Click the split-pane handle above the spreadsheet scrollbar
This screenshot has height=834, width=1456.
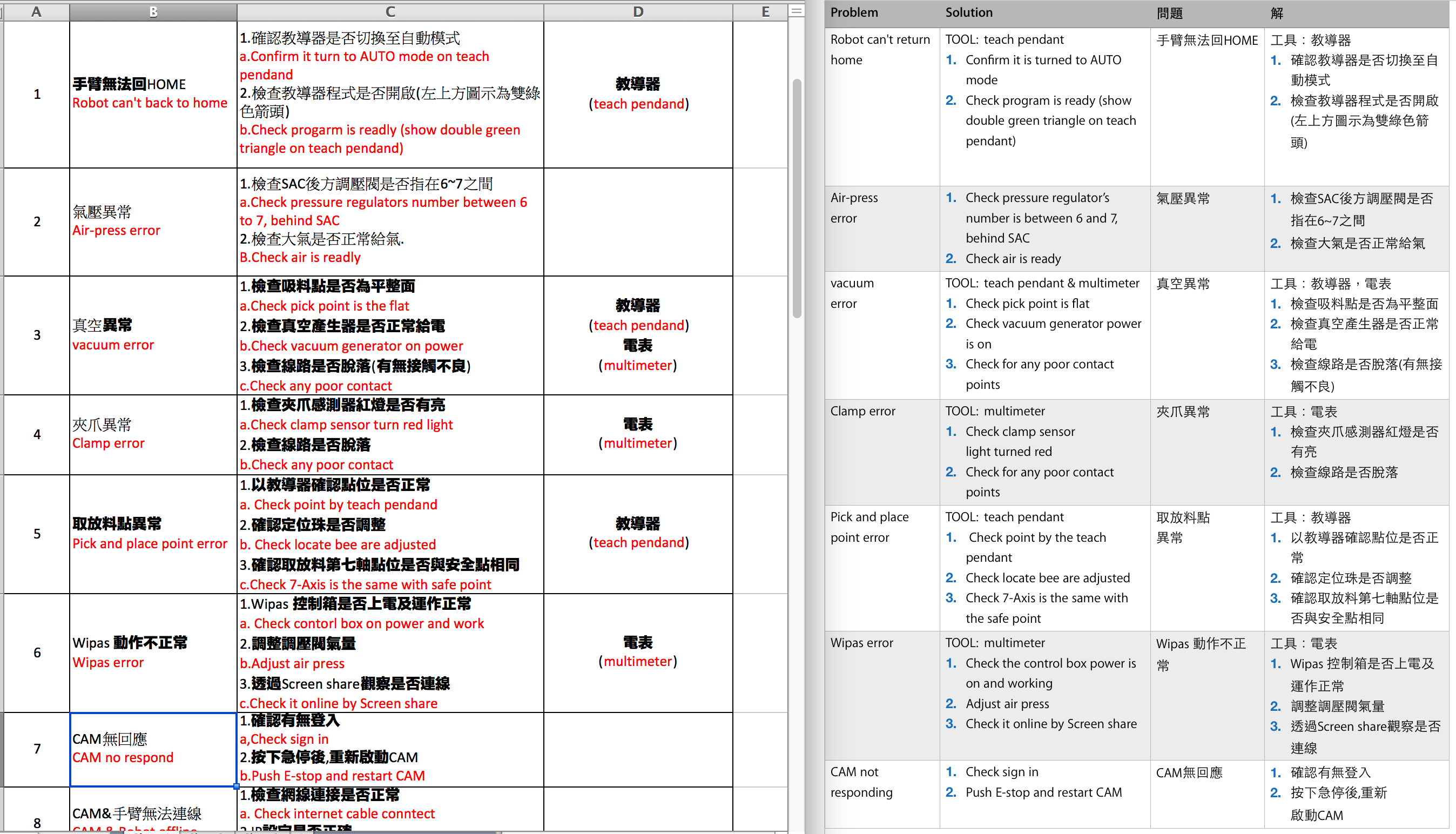[796, 11]
